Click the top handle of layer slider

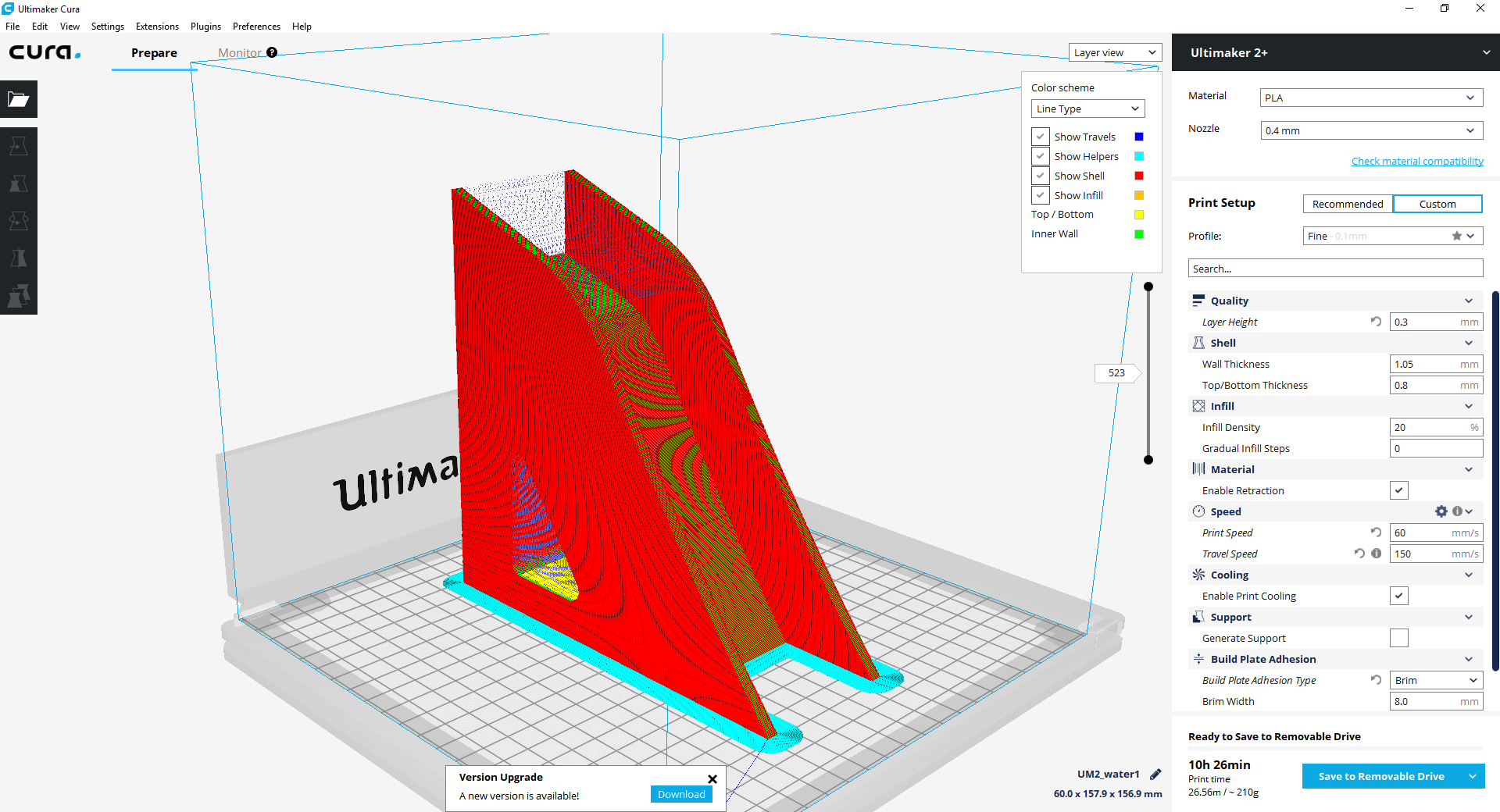point(1148,287)
